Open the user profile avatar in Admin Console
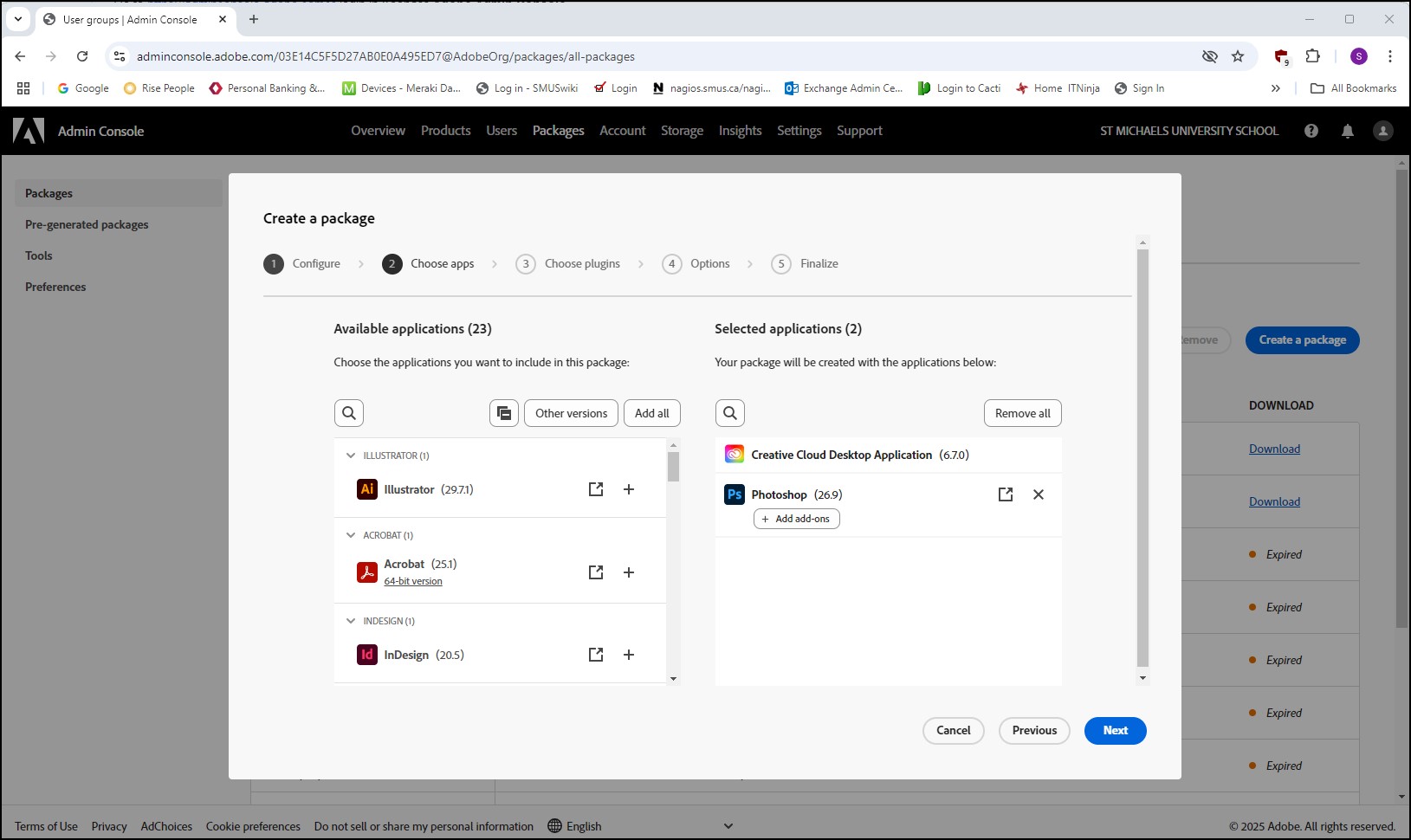The width and height of the screenshot is (1411, 840). coord(1383,131)
